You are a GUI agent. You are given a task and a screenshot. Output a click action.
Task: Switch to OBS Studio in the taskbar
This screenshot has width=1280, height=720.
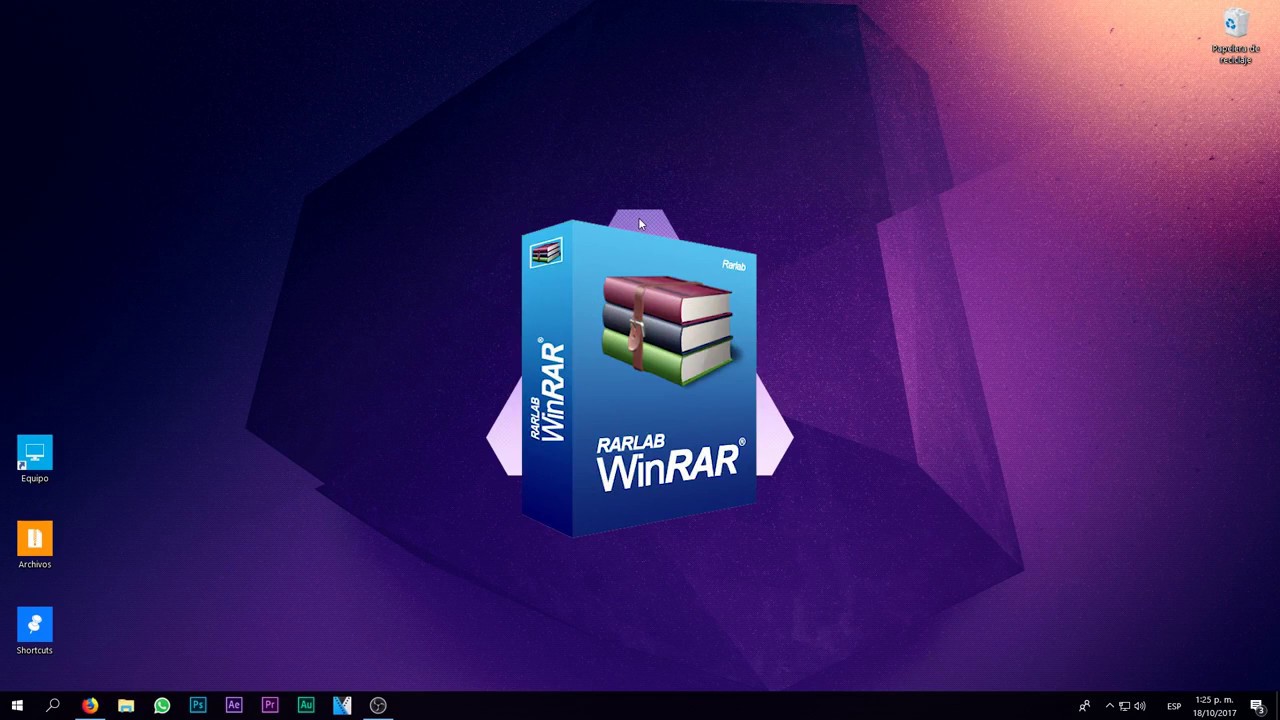coord(378,706)
